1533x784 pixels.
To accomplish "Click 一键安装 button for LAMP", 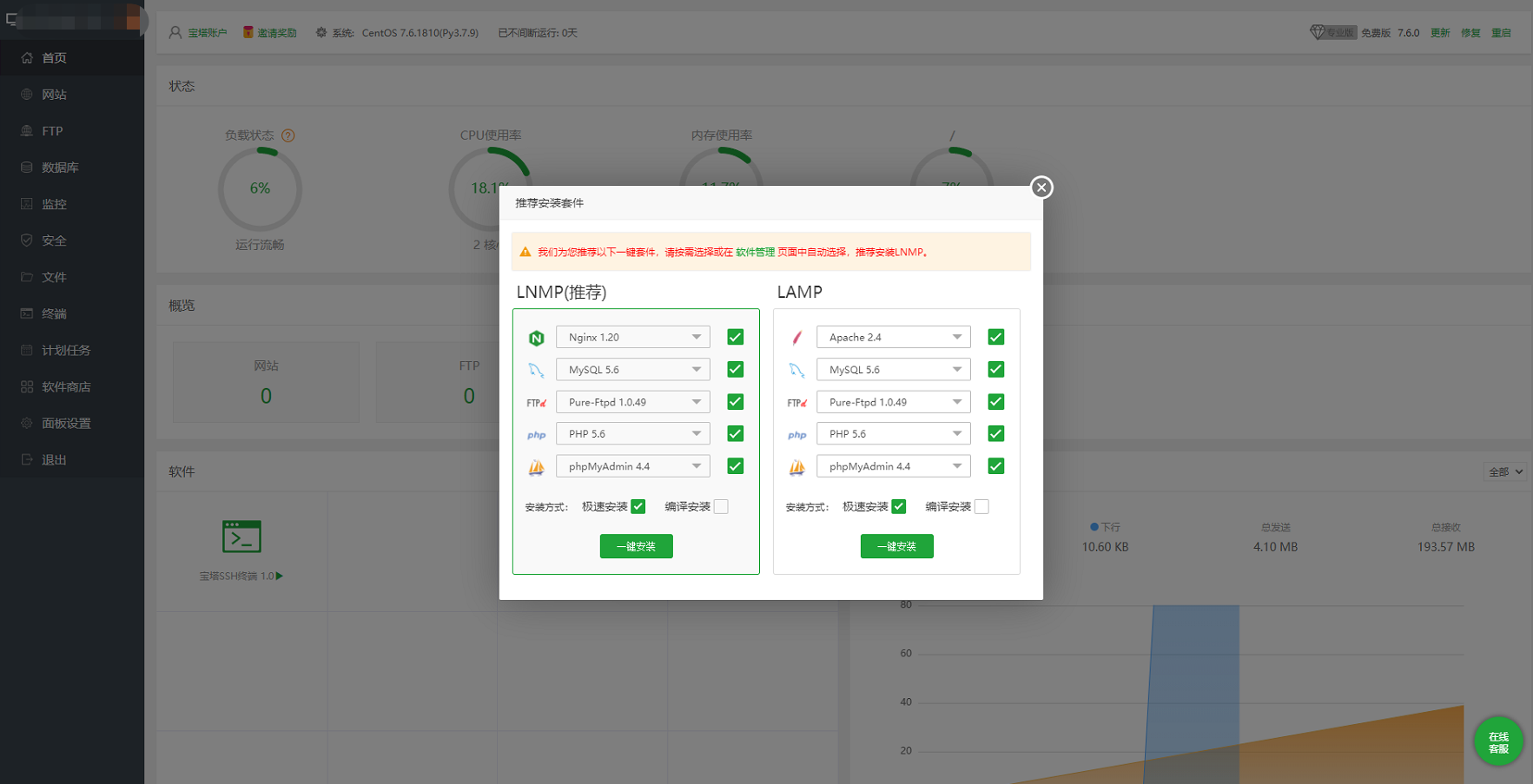I will click(896, 546).
